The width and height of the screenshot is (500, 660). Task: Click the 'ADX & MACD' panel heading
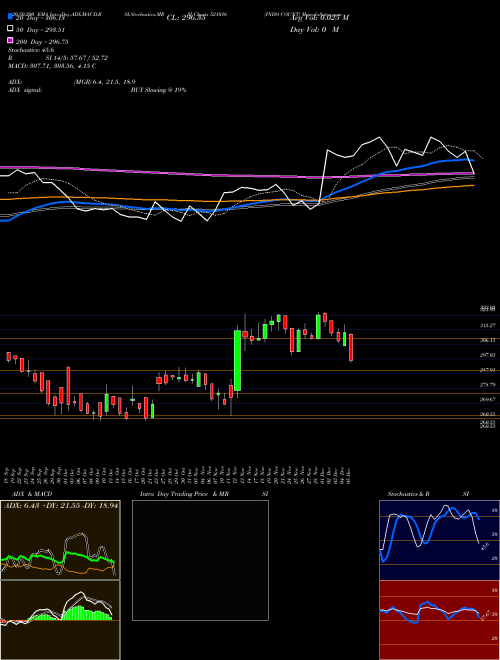click(32, 494)
